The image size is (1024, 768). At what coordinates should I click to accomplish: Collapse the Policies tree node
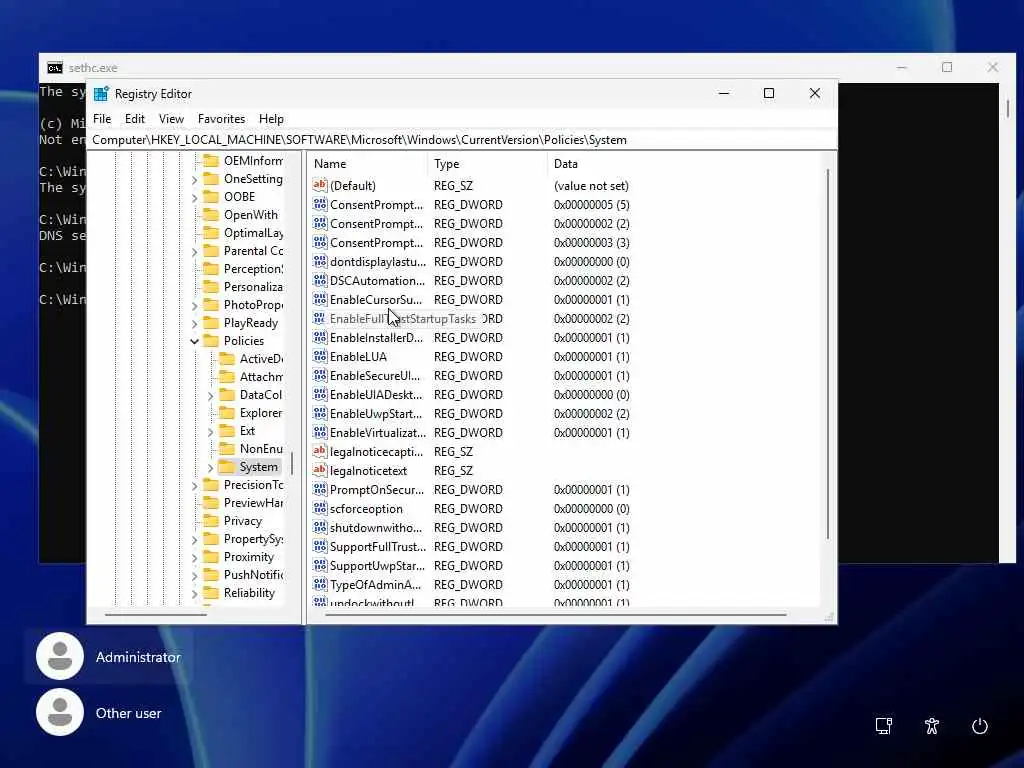pos(195,341)
